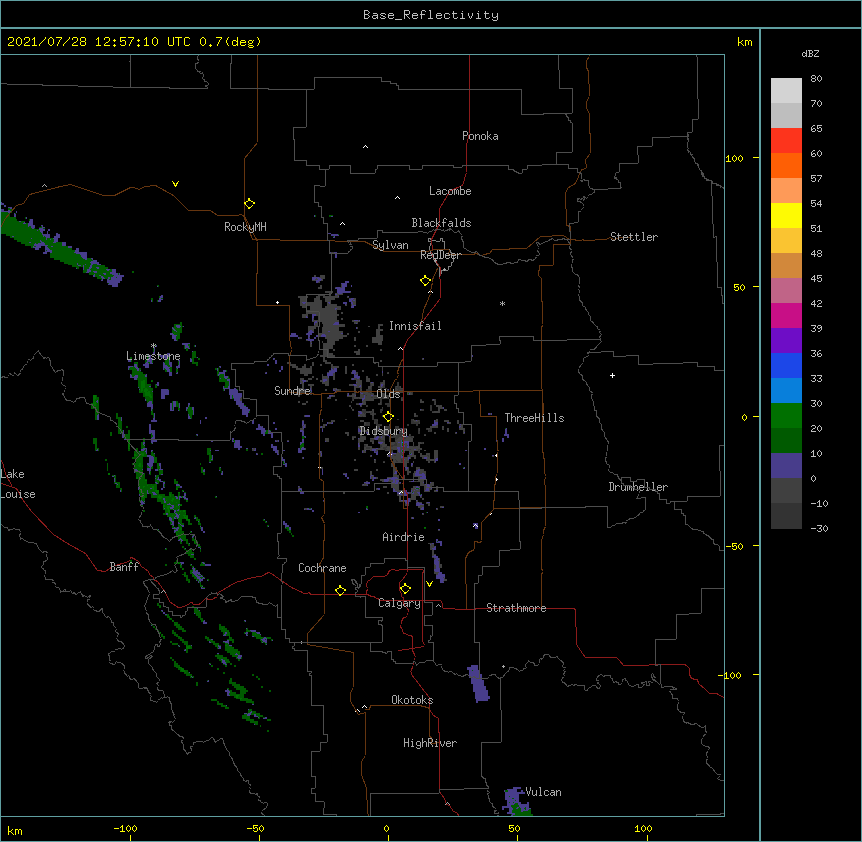The width and height of the screenshot is (862, 842).
Task: Click the yellow V marker east of Calgary
Action: pyautogui.click(x=429, y=584)
